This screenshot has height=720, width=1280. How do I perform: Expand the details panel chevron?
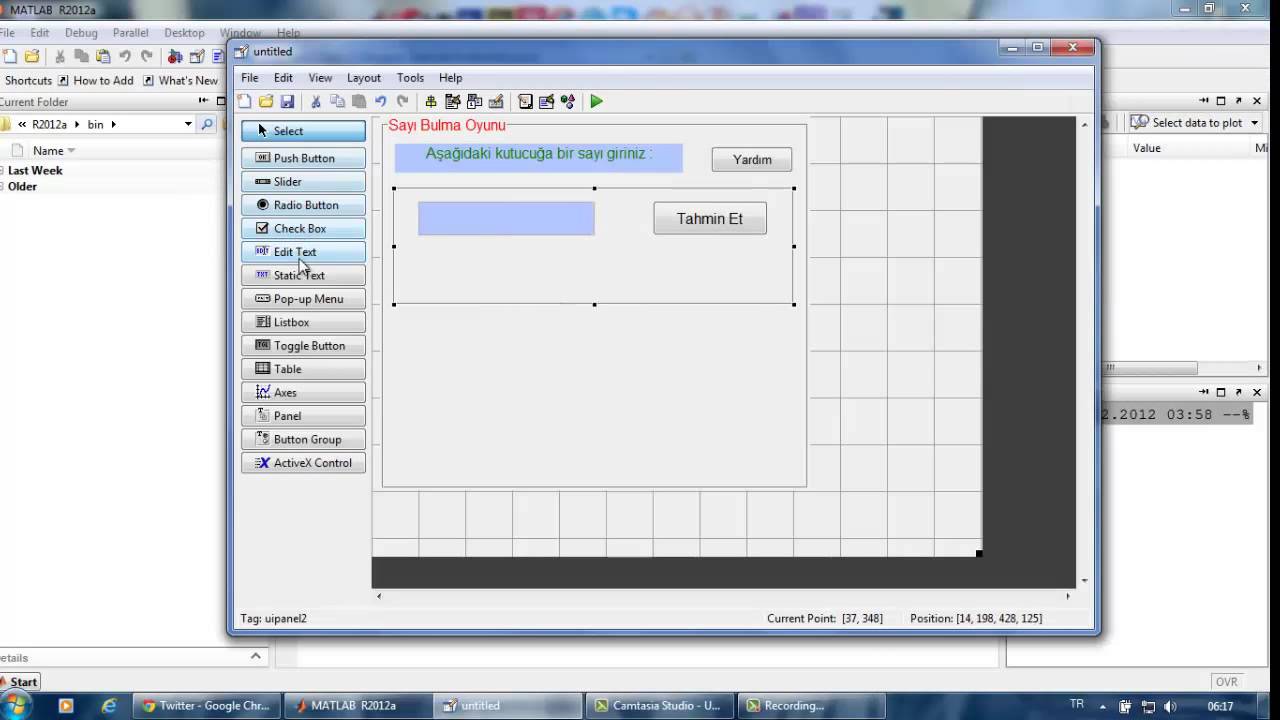pos(256,656)
